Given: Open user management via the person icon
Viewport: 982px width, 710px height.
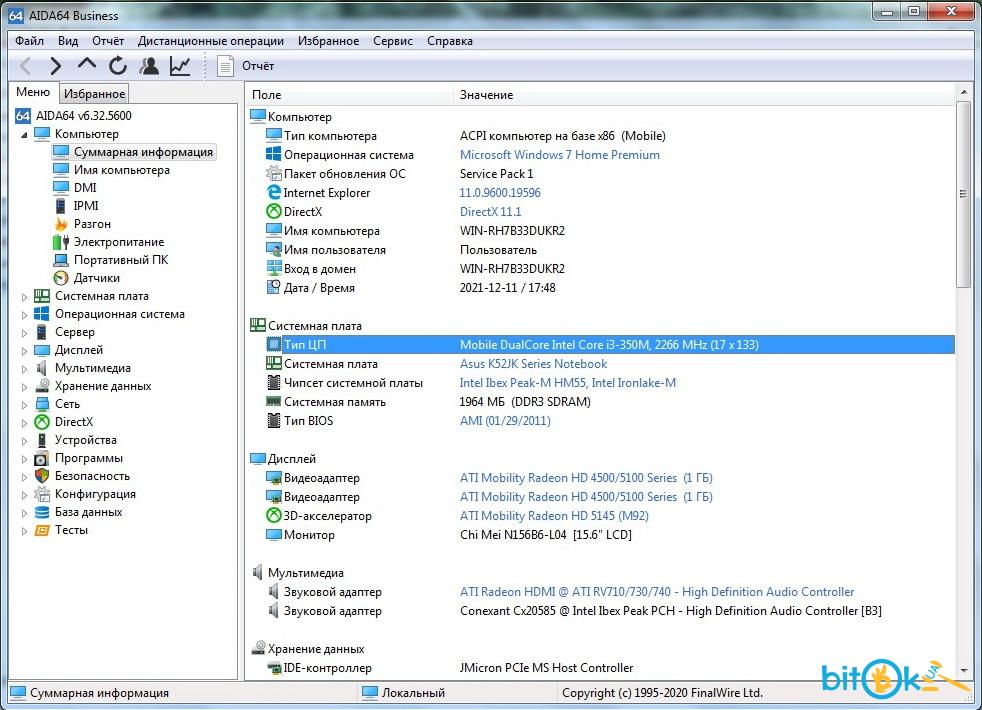Looking at the screenshot, I should tap(149, 66).
